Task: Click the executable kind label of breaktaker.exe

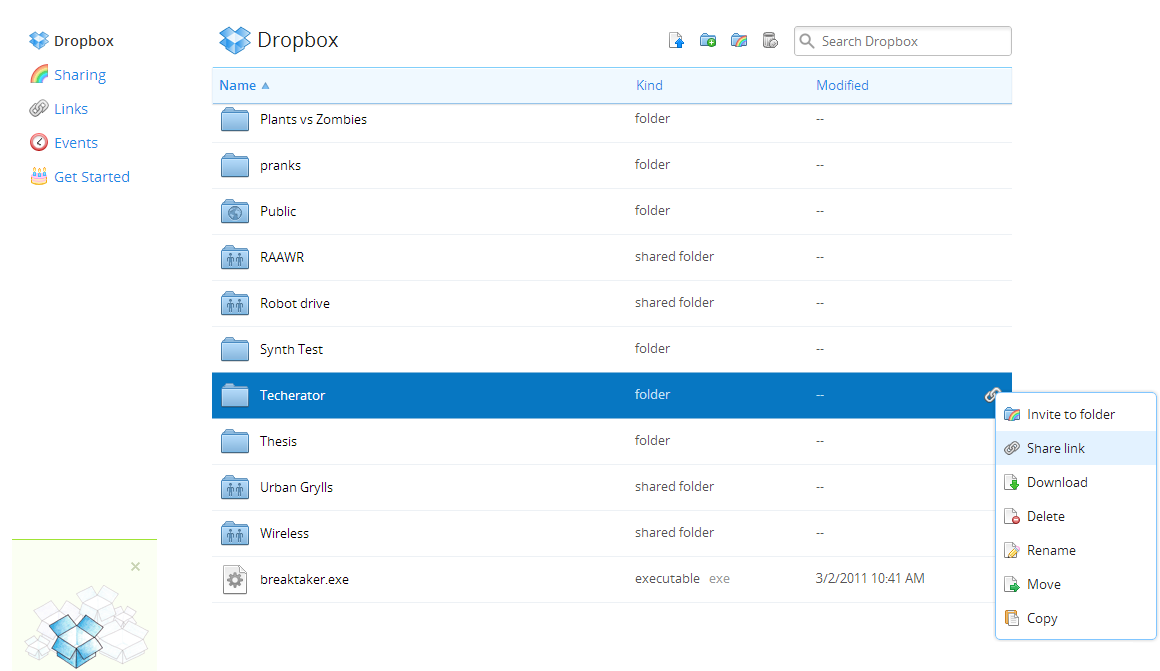Action: [667, 579]
